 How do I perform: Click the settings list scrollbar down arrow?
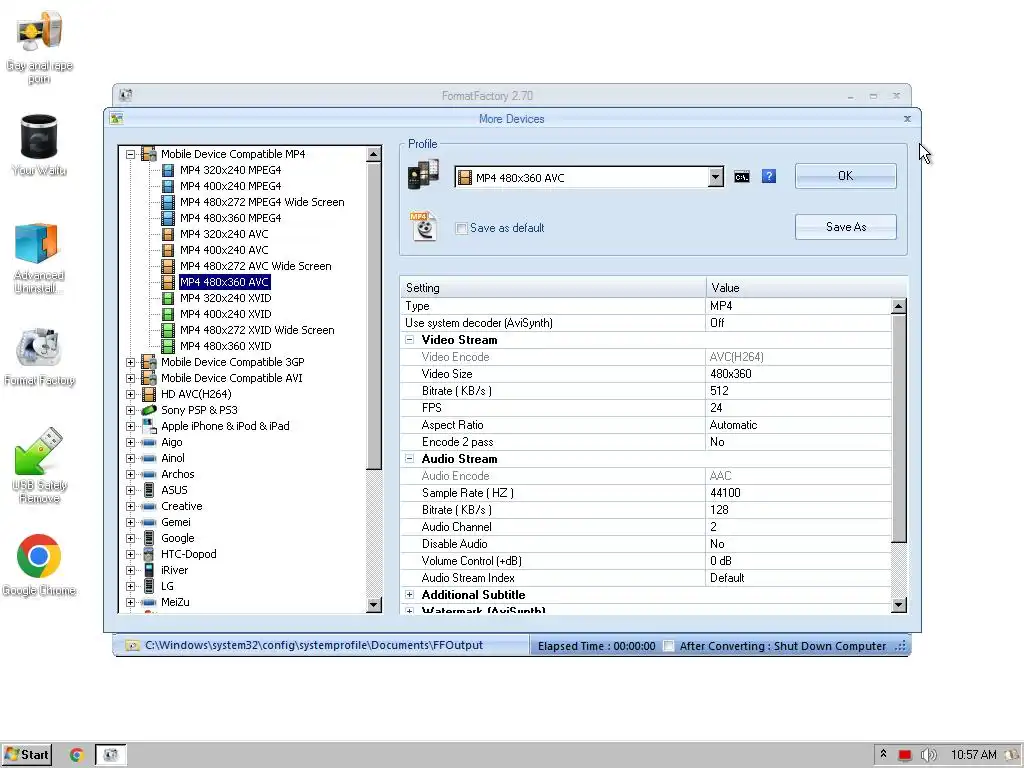point(899,605)
